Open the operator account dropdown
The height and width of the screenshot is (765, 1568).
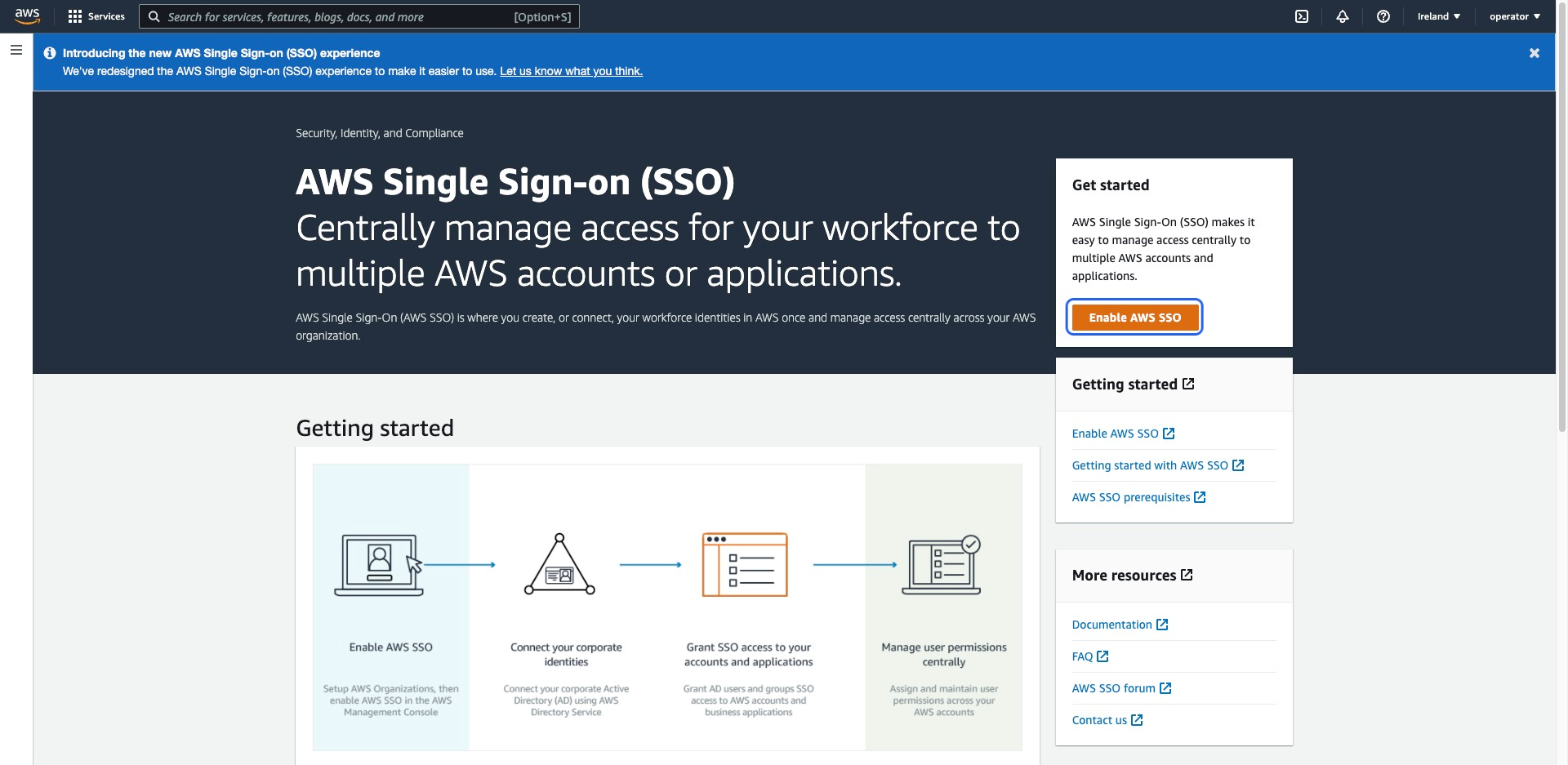1515,16
